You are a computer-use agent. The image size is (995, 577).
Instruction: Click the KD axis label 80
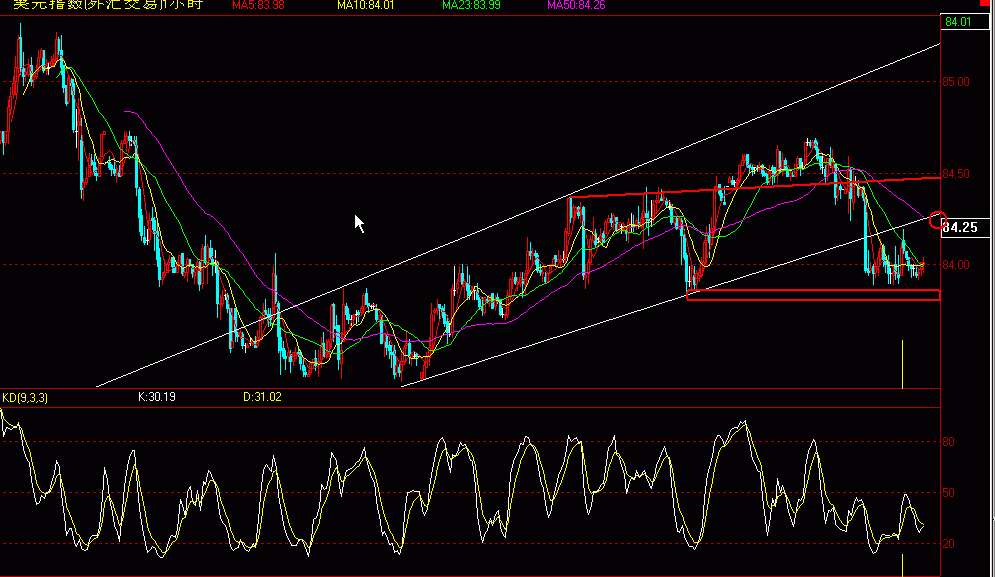point(948,442)
